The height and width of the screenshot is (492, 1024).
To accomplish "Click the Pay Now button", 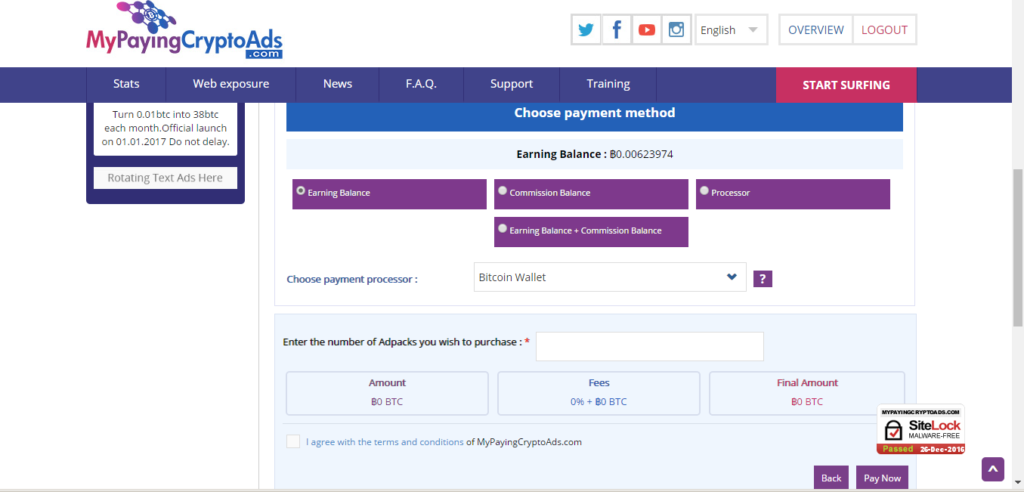I will [882, 478].
